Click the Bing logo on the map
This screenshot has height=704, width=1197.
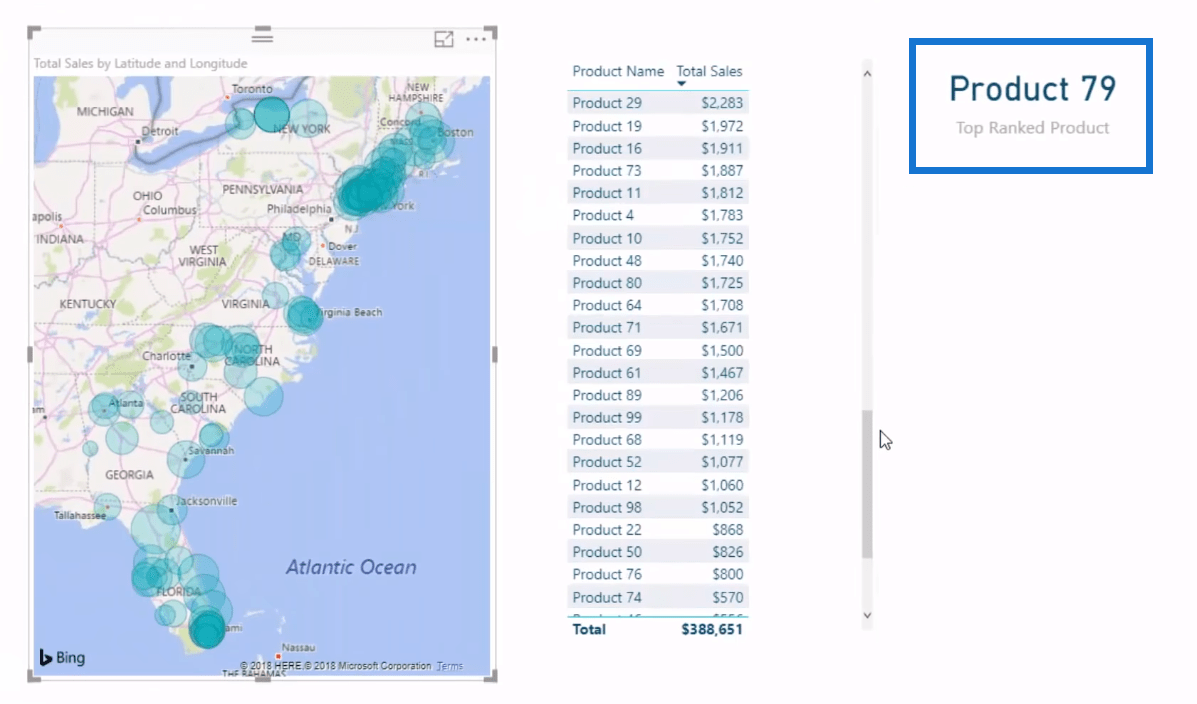(62, 657)
